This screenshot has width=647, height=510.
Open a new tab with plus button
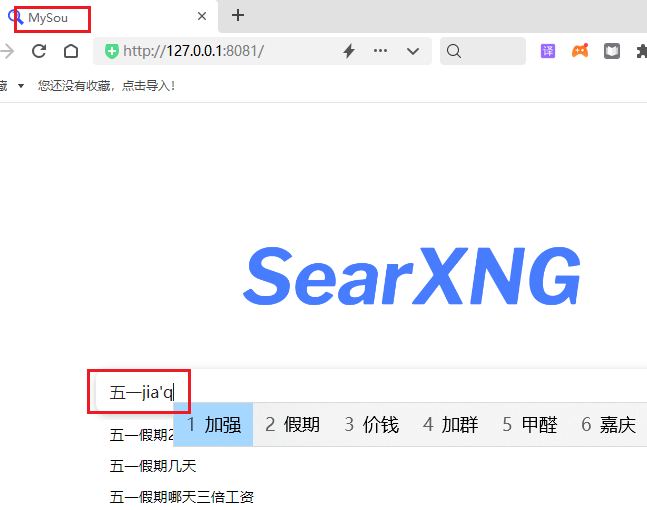238,16
